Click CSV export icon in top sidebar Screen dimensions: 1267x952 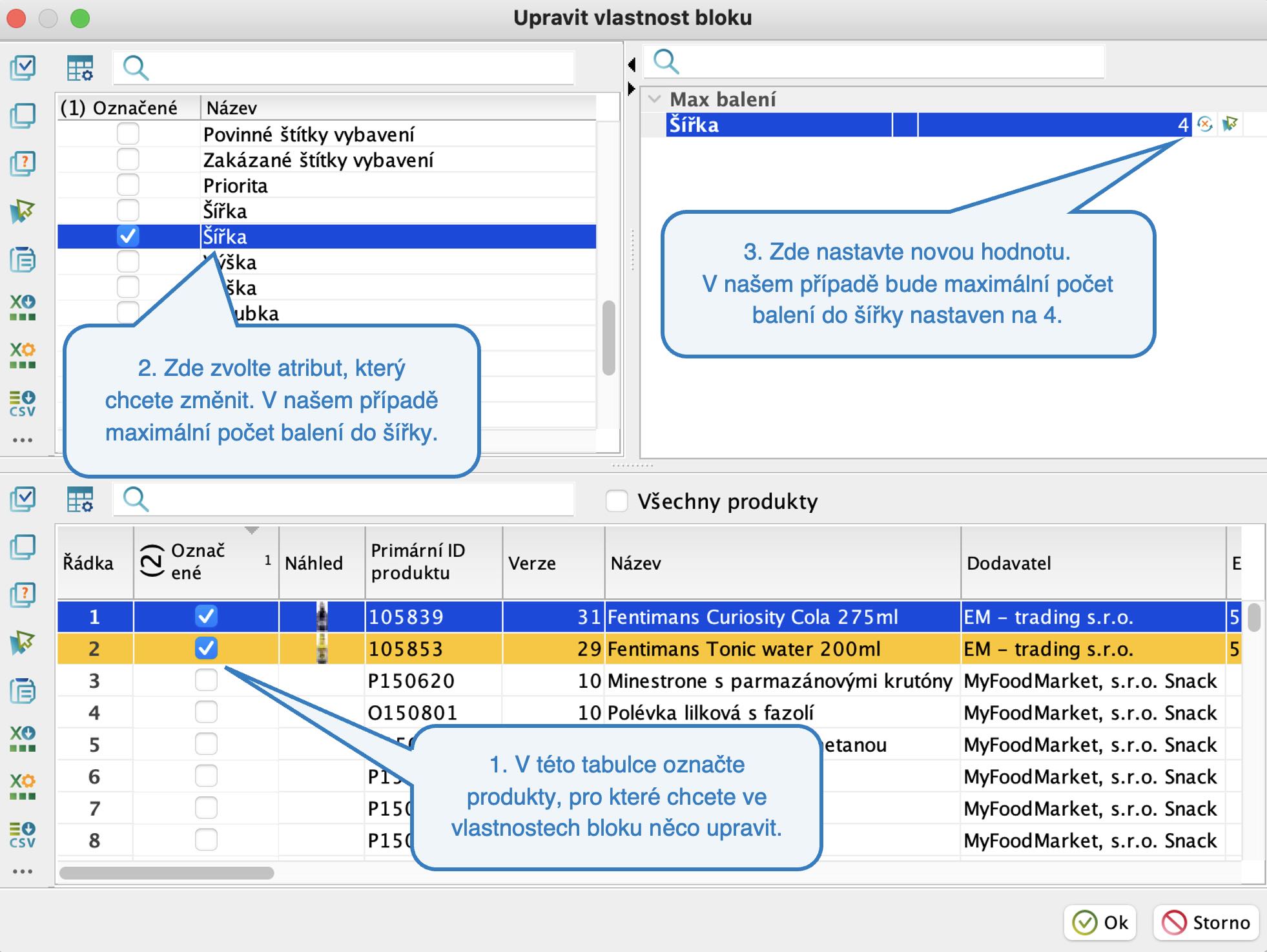[x=23, y=403]
